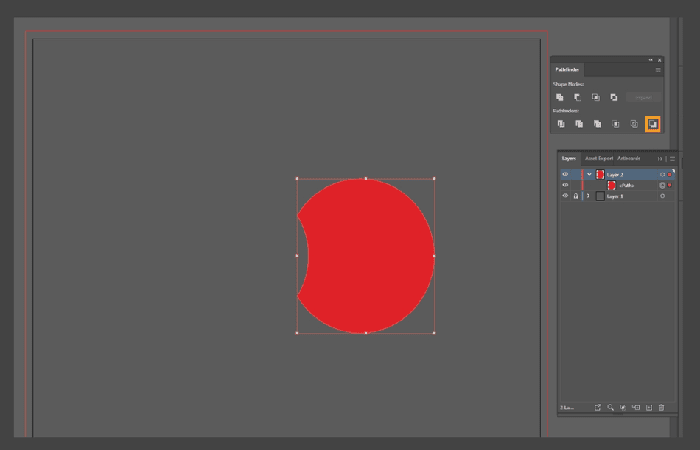This screenshot has height=450, width=700.
Task: Hide the Path sublayer visibility
Action: [x=565, y=185]
